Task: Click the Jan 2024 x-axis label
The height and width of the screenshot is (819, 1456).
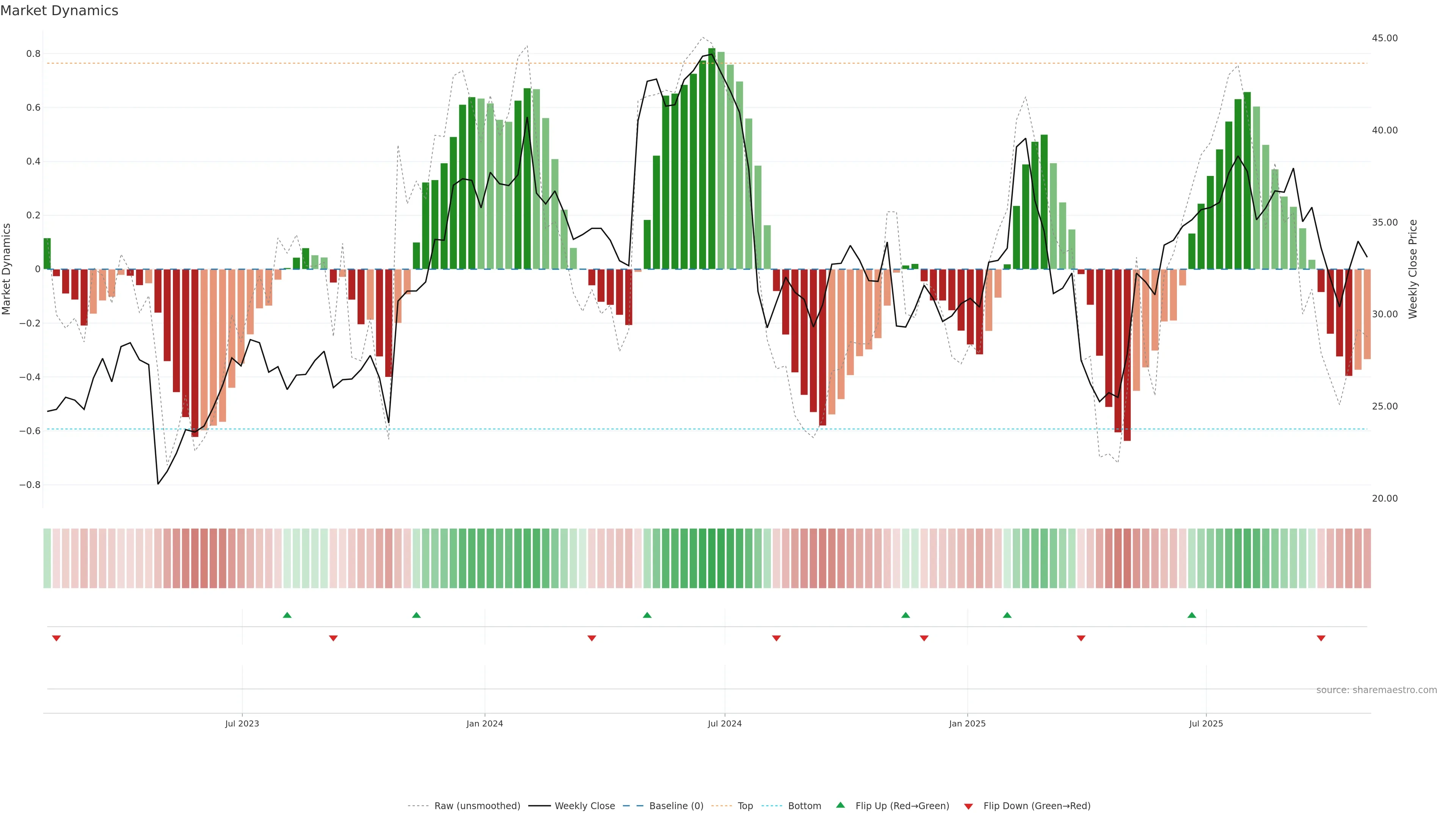Action: tap(485, 723)
